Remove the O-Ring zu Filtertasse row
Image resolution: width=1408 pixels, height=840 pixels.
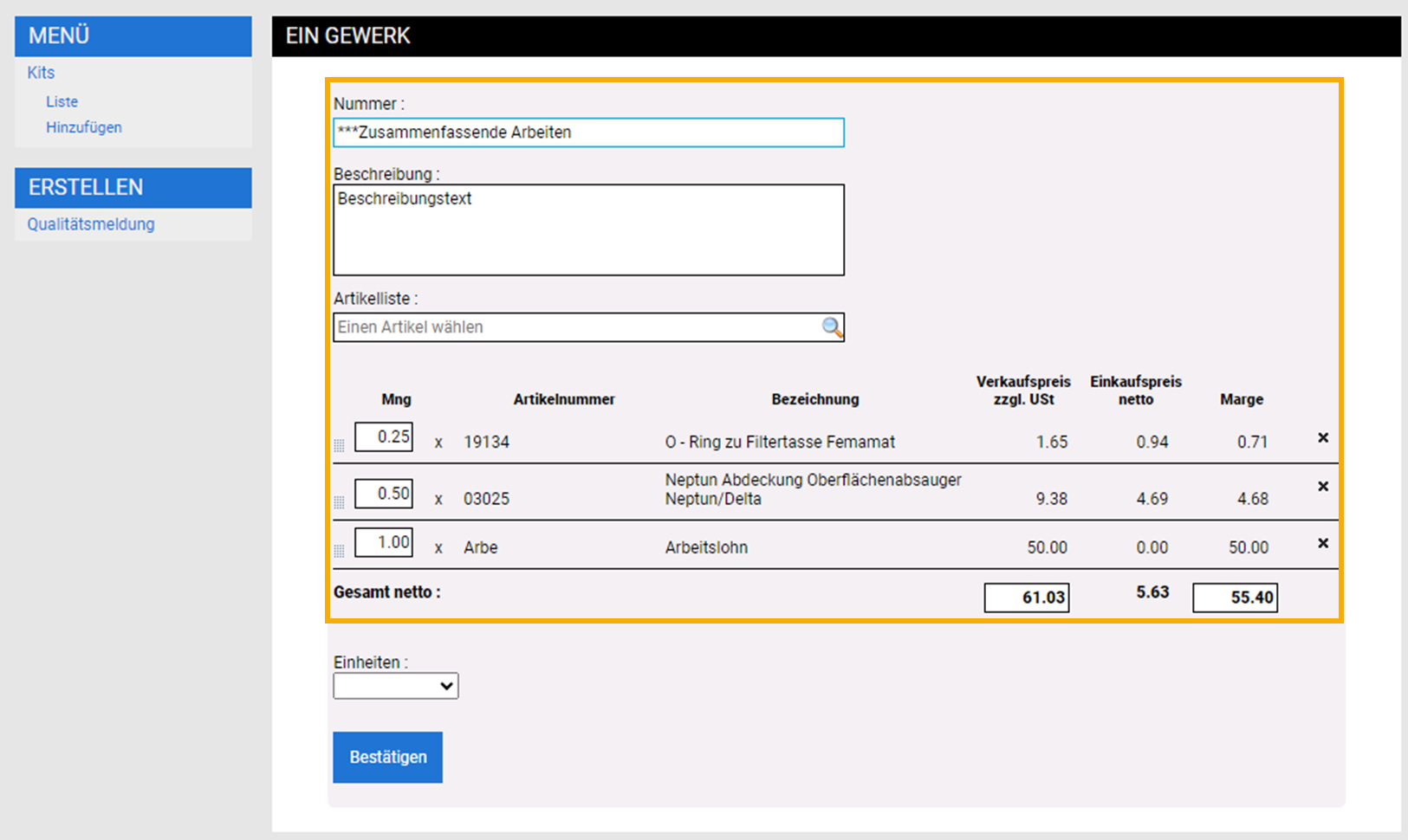coord(1323,438)
